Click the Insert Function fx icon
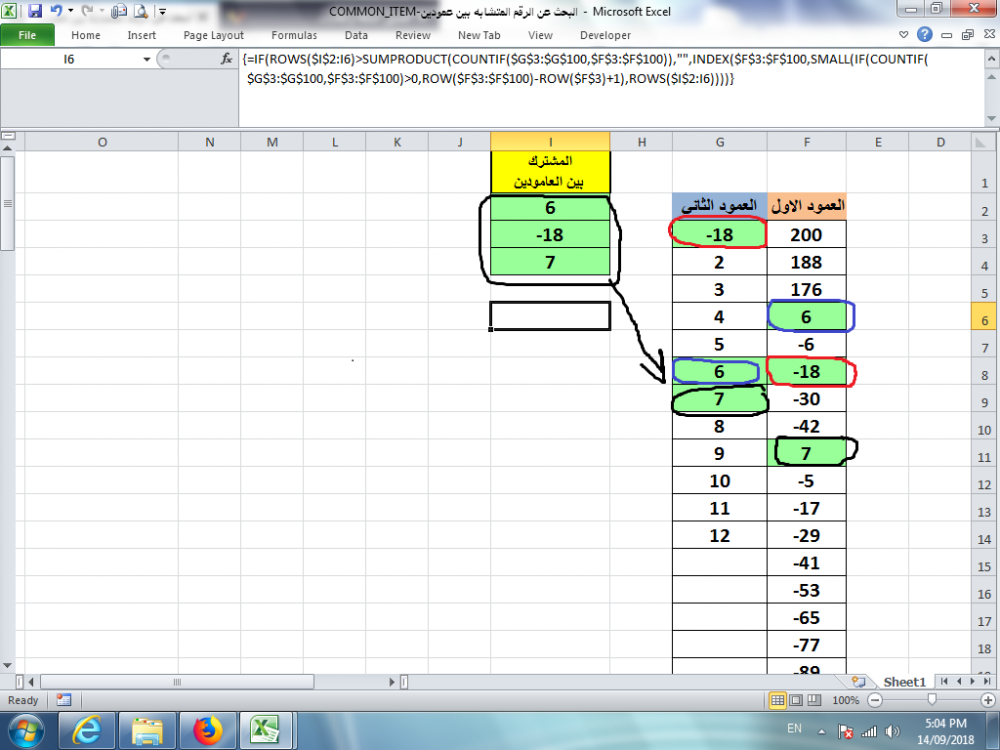Viewport: 1000px width, 750px height. 226,60
